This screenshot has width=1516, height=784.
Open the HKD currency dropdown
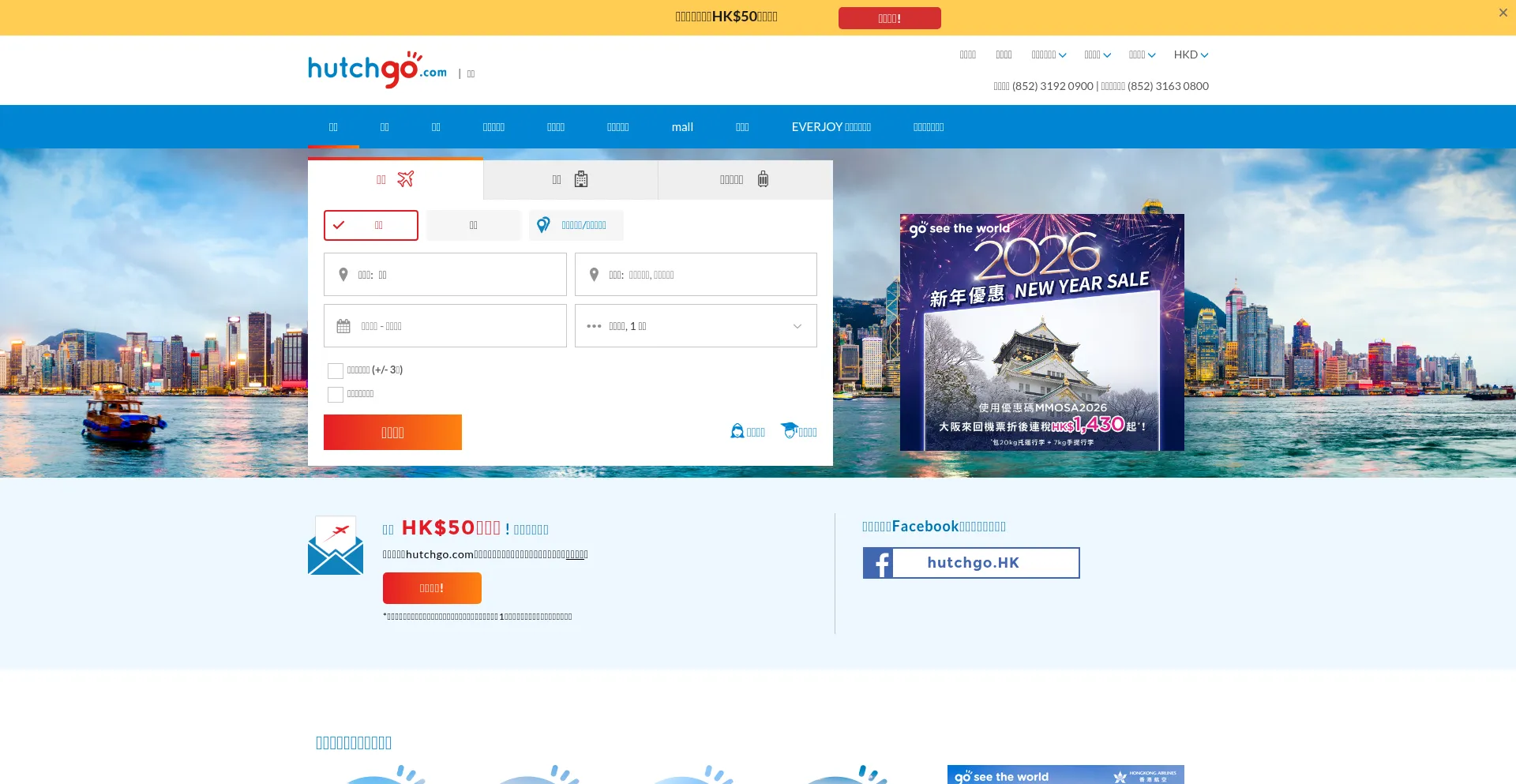[1190, 54]
